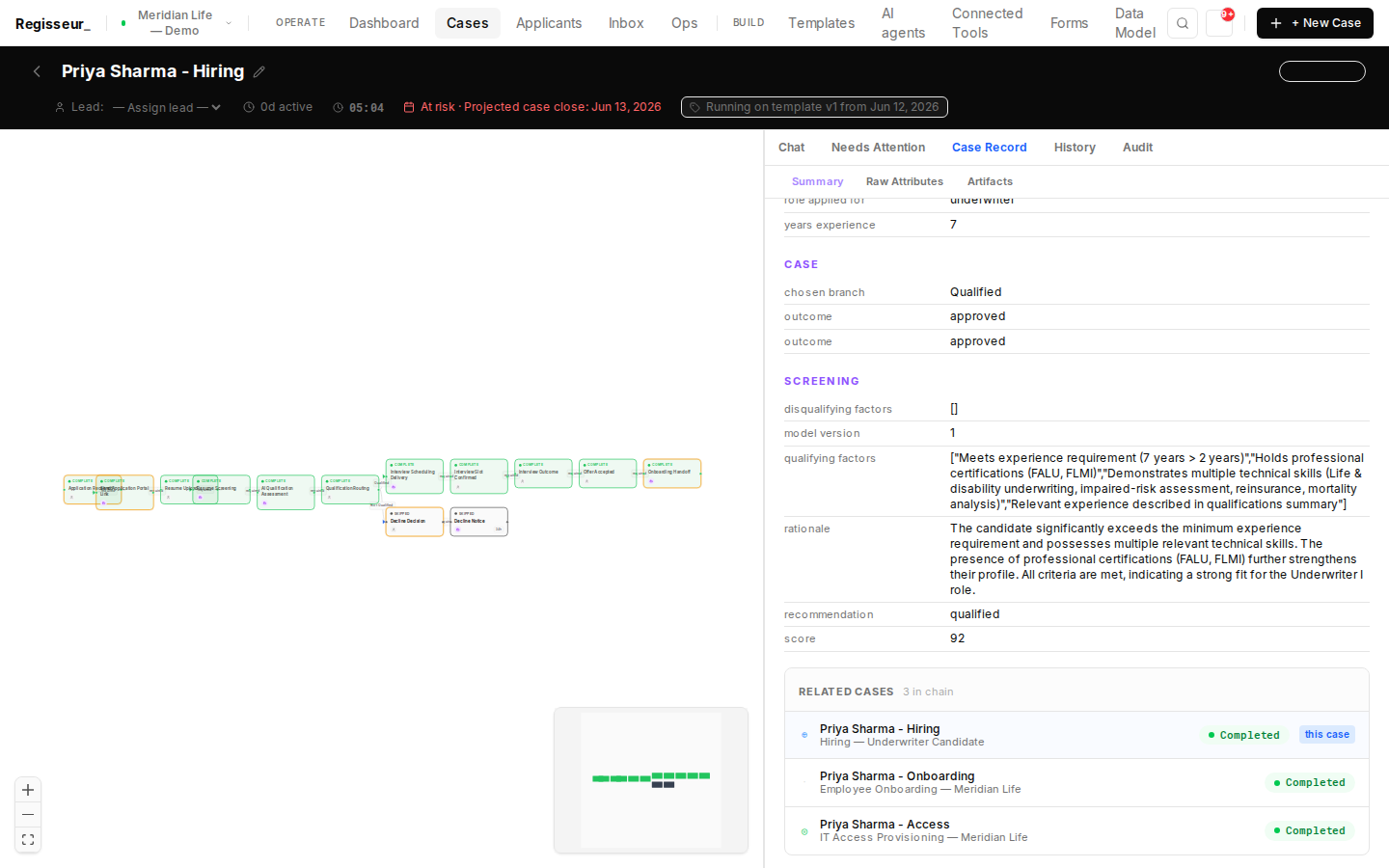Screen dimensions: 1389x868
Task: Click At risk projected close date text
Action: click(541, 107)
